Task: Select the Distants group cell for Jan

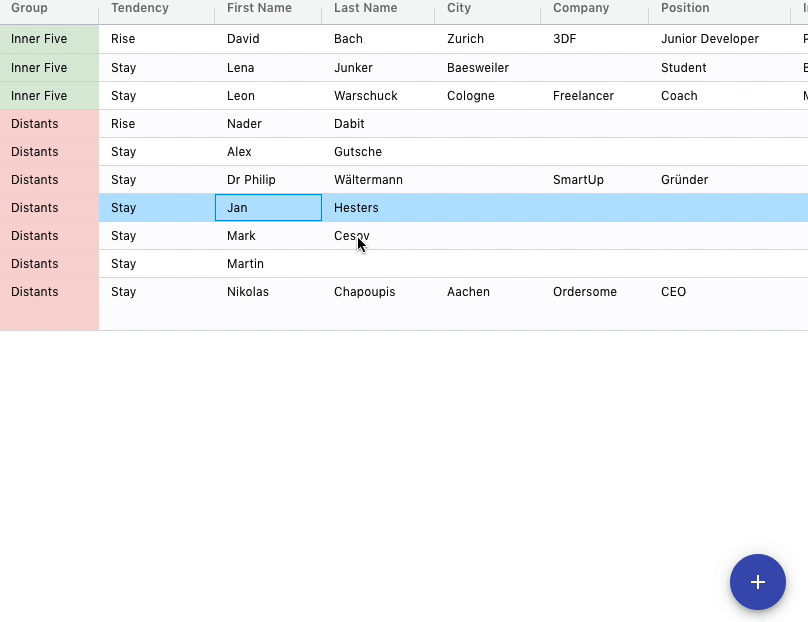Action: click(49, 208)
